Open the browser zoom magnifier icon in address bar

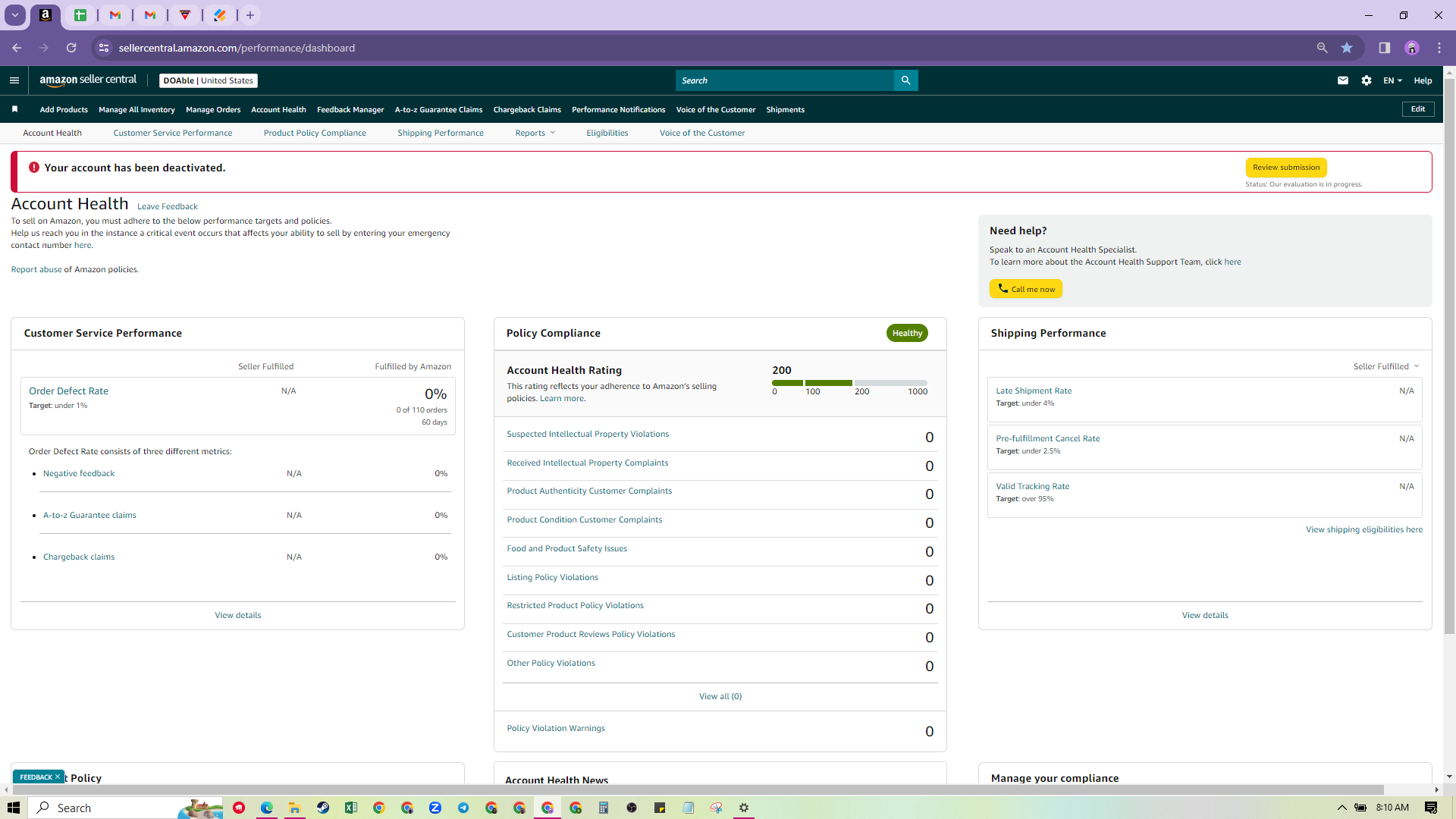click(1323, 48)
